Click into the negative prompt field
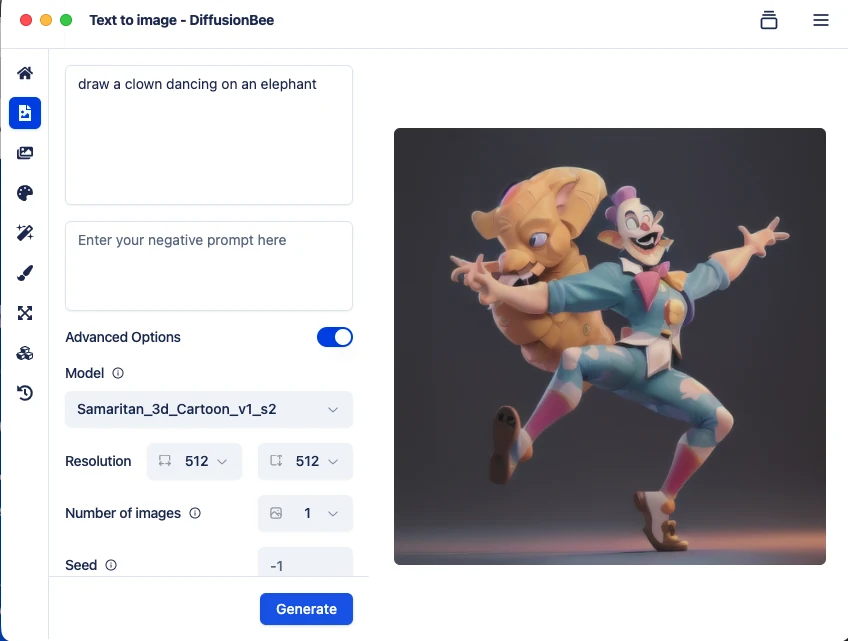The width and height of the screenshot is (848, 641). click(209, 266)
